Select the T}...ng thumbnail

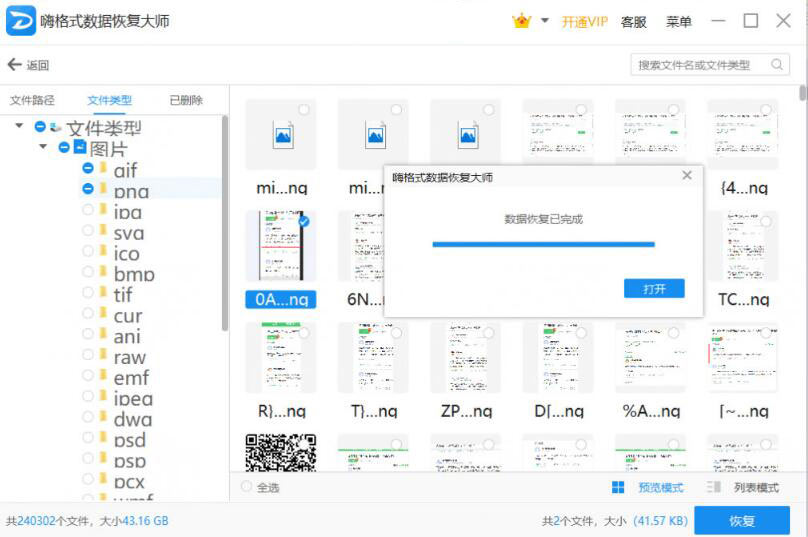373,358
